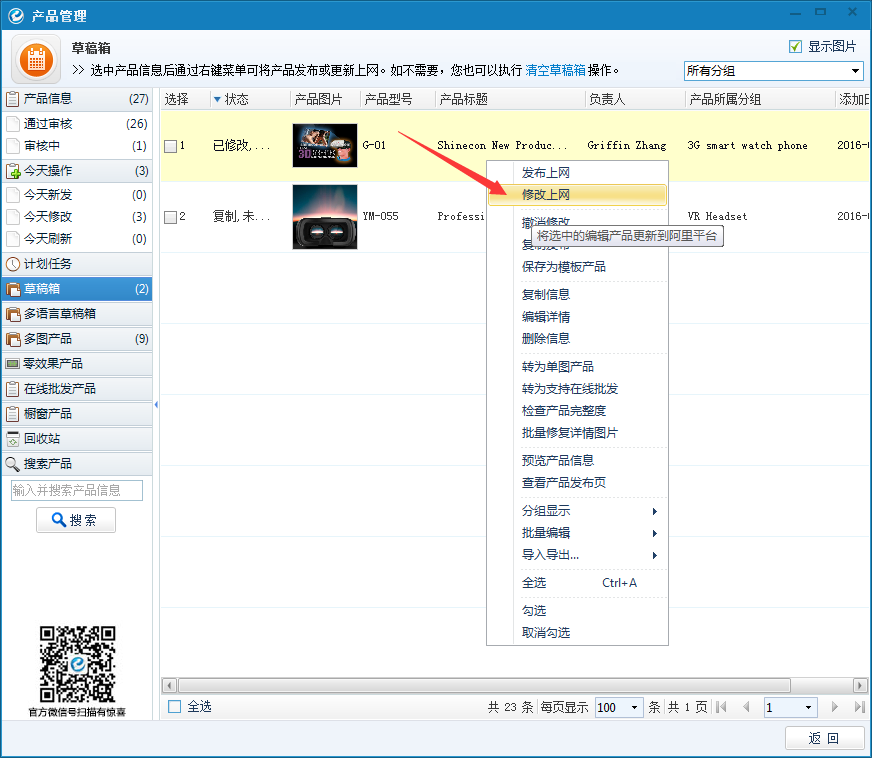Open 计划任务 clock icon section
Screen dimensions: 872x758
click(x=13, y=264)
